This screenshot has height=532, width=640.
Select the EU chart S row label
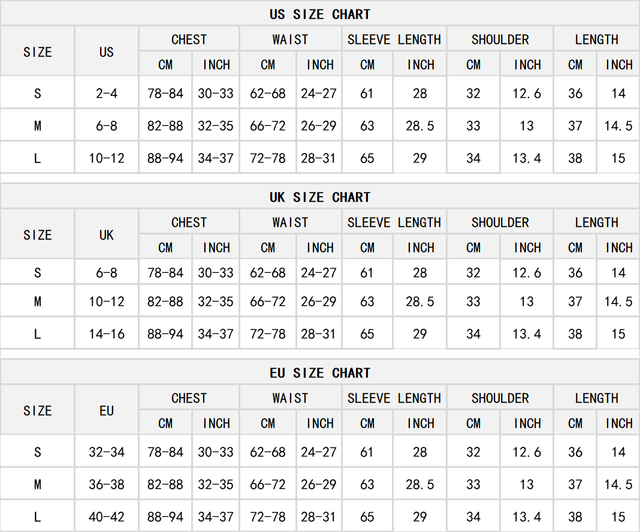[37, 452]
